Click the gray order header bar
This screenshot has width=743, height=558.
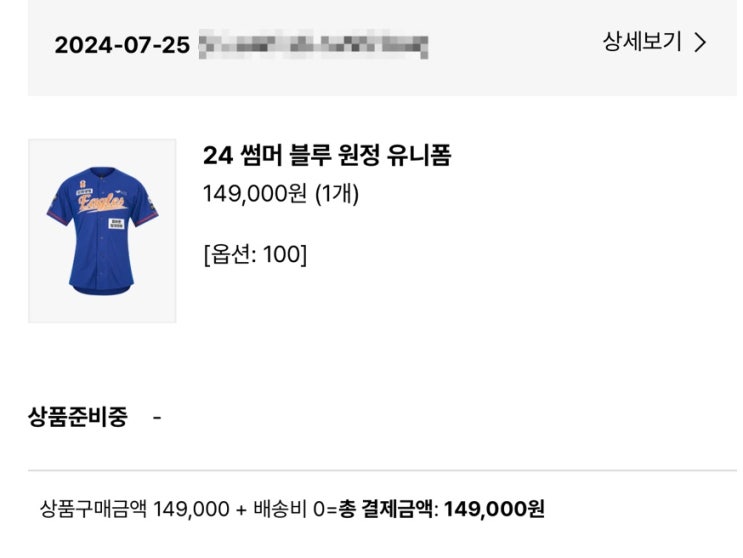tap(382, 48)
